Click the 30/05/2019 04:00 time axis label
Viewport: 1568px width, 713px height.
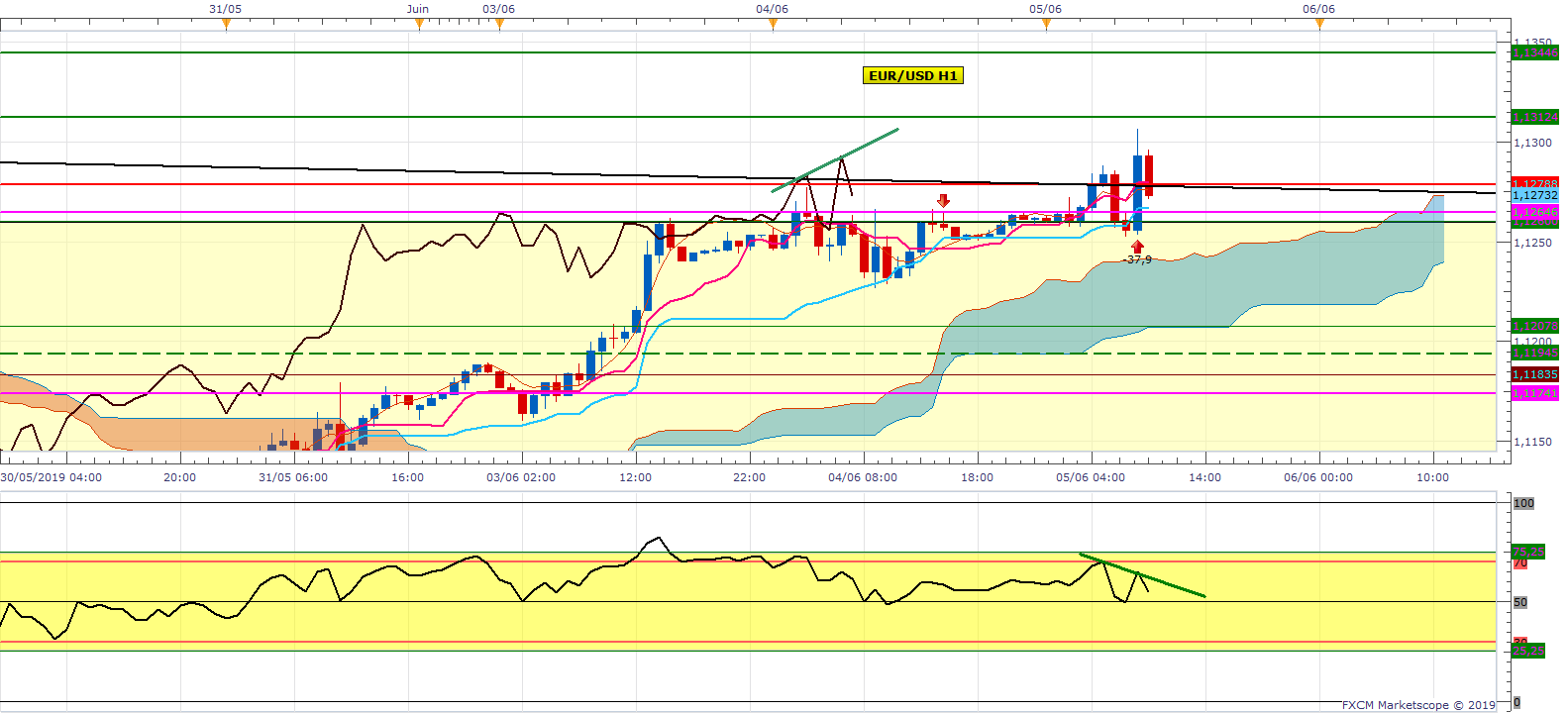coord(52,477)
